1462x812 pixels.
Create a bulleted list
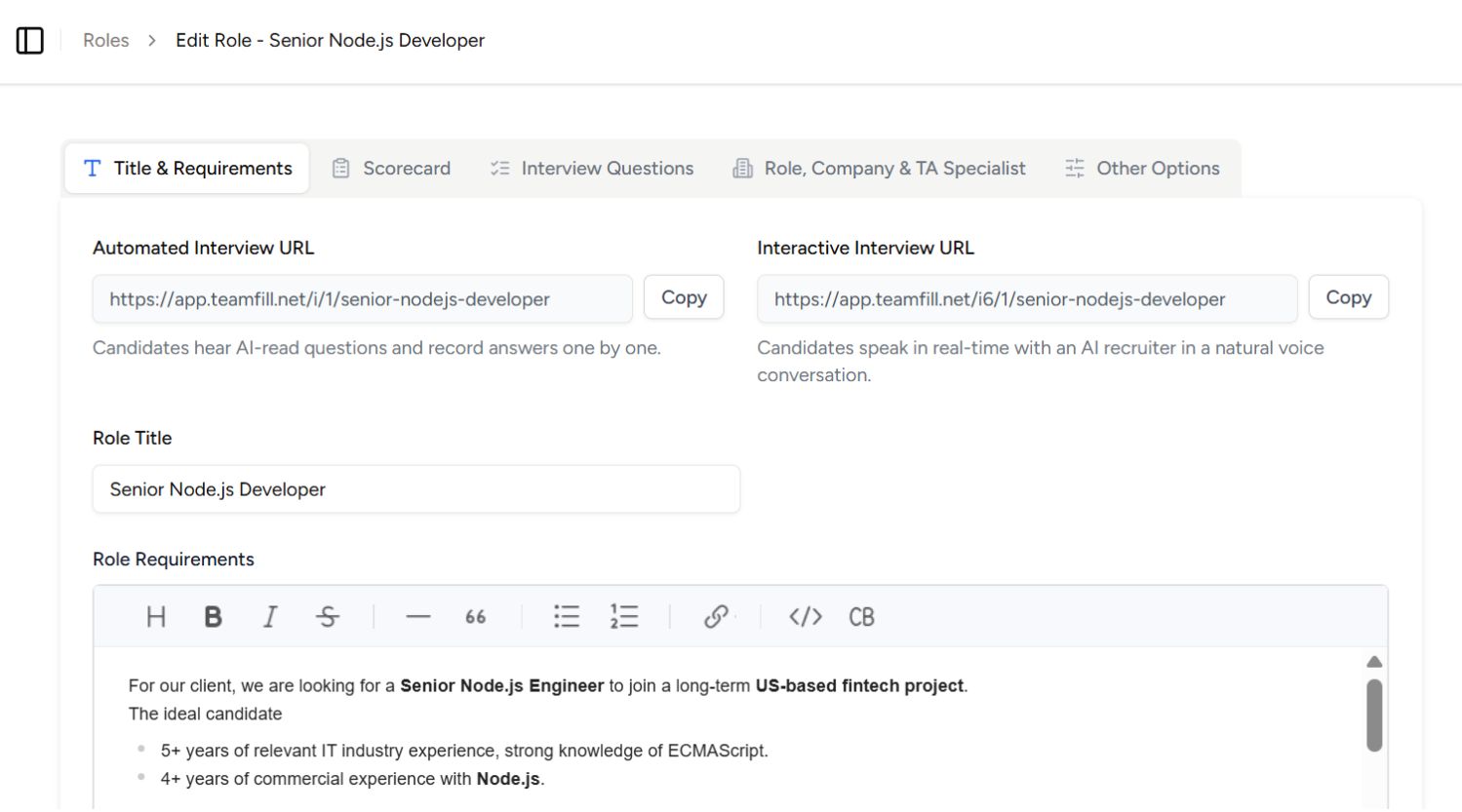pos(566,616)
